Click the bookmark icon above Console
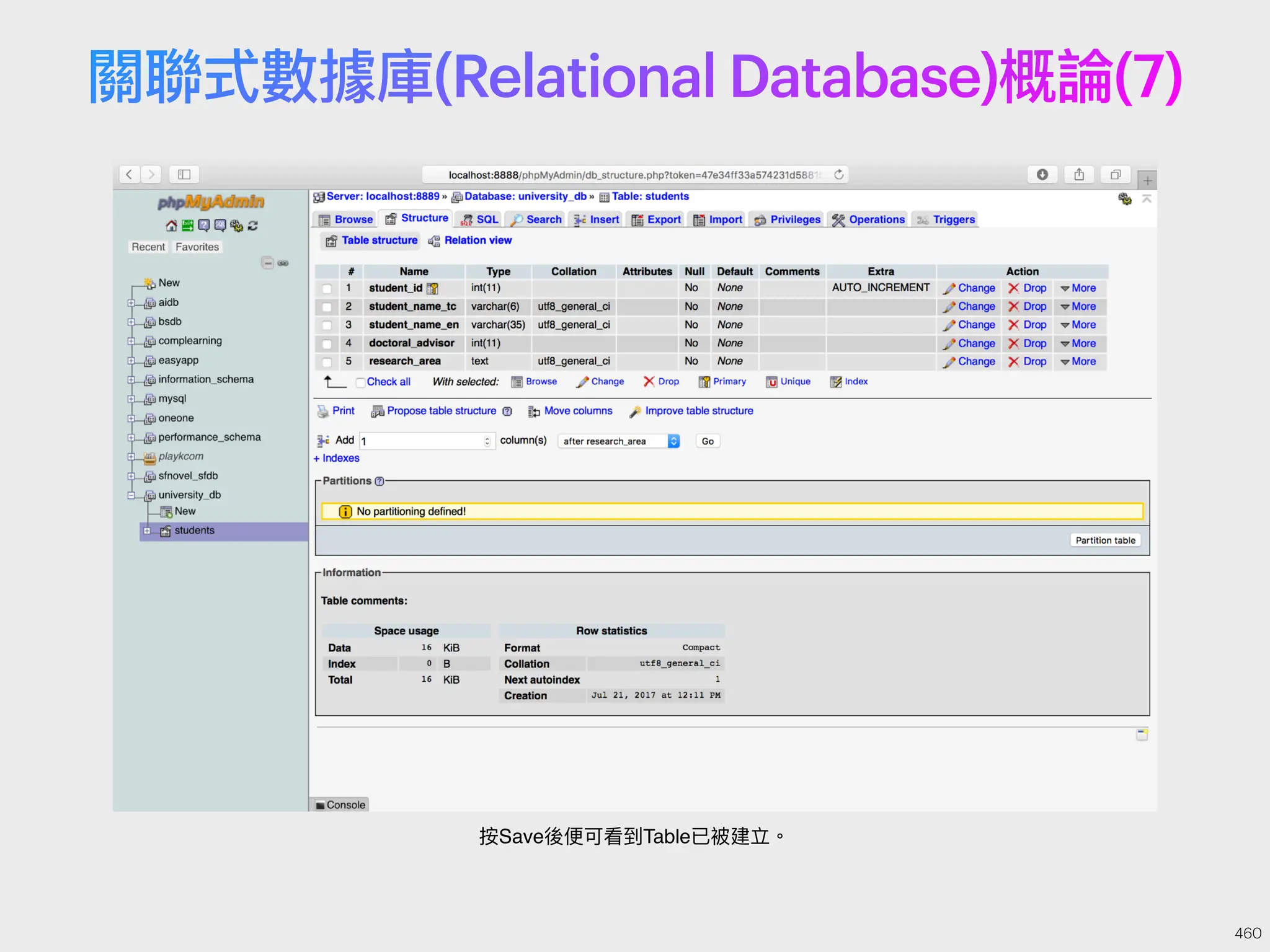The image size is (1270, 952). (x=1142, y=734)
